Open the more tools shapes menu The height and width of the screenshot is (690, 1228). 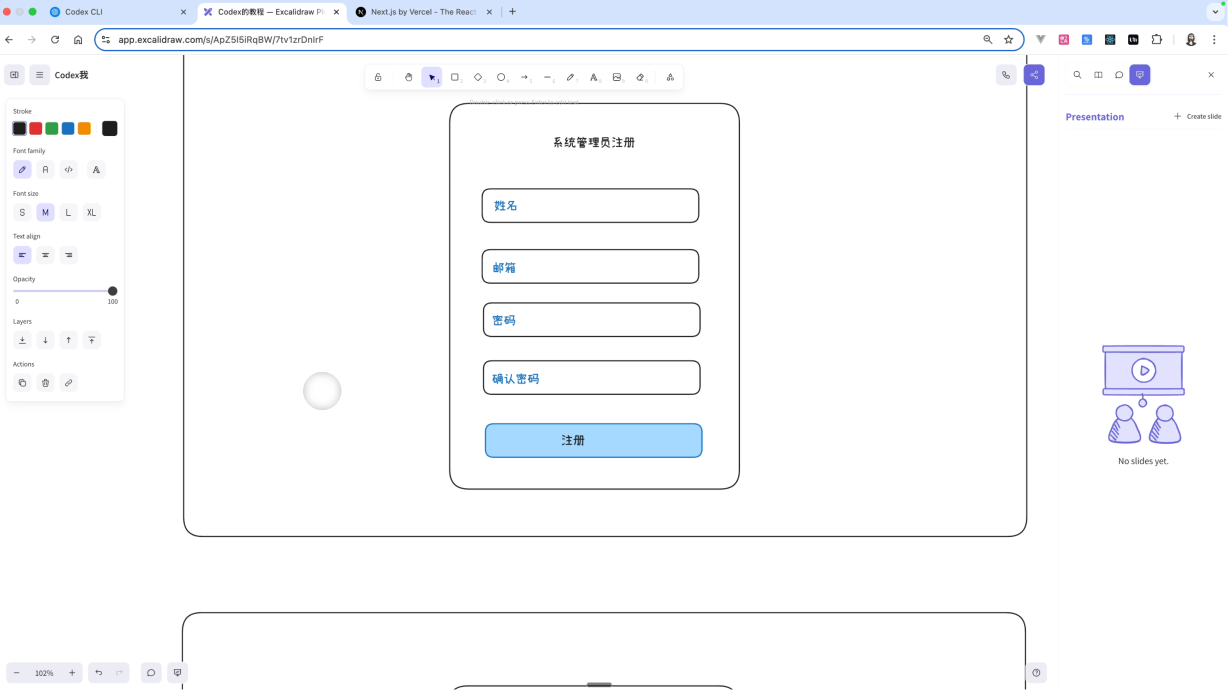click(x=670, y=77)
